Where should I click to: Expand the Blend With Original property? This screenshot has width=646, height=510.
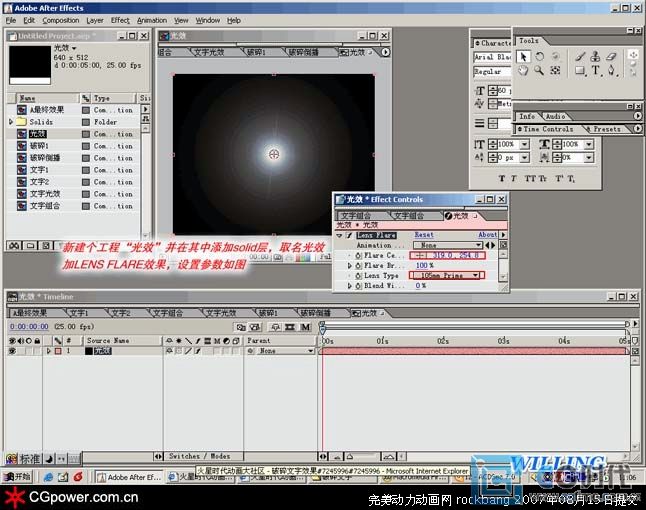click(350, 286)
